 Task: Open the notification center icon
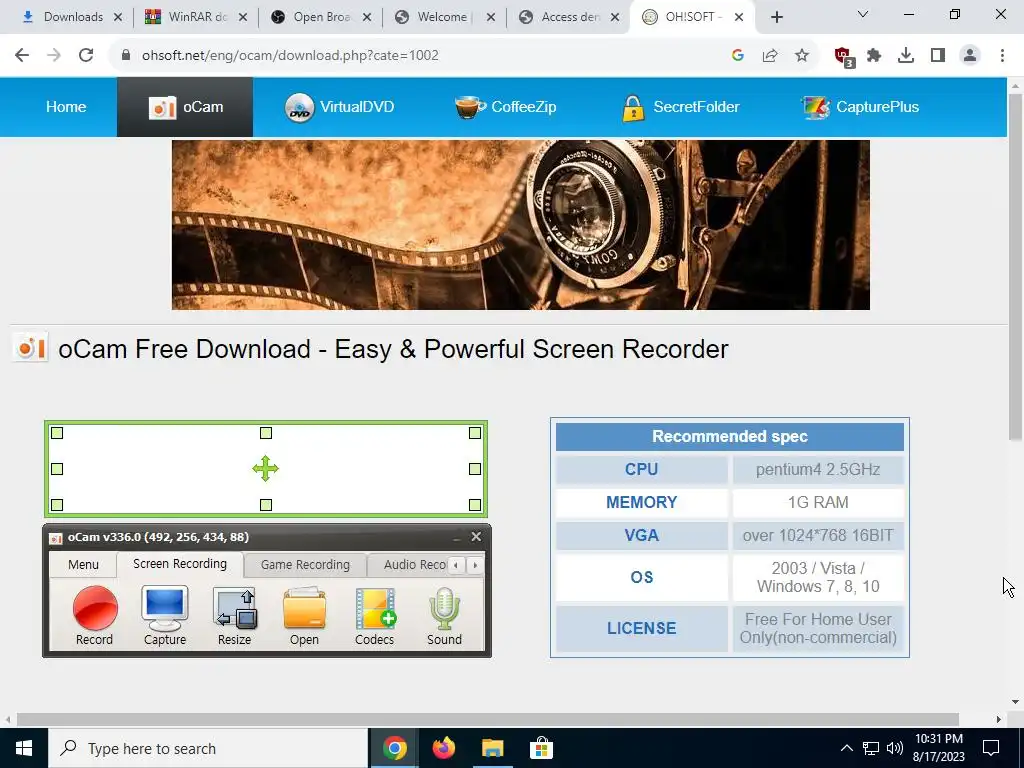click(x=991, y=748)
